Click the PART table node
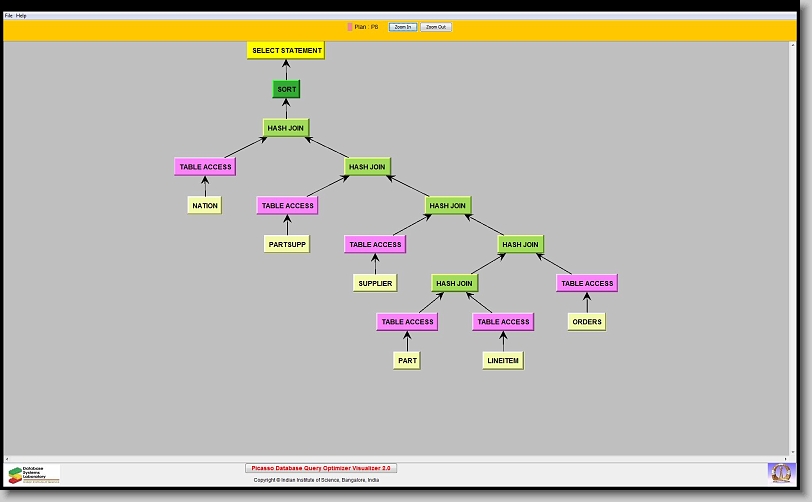The image size is (812, 502). pos(406,360)
